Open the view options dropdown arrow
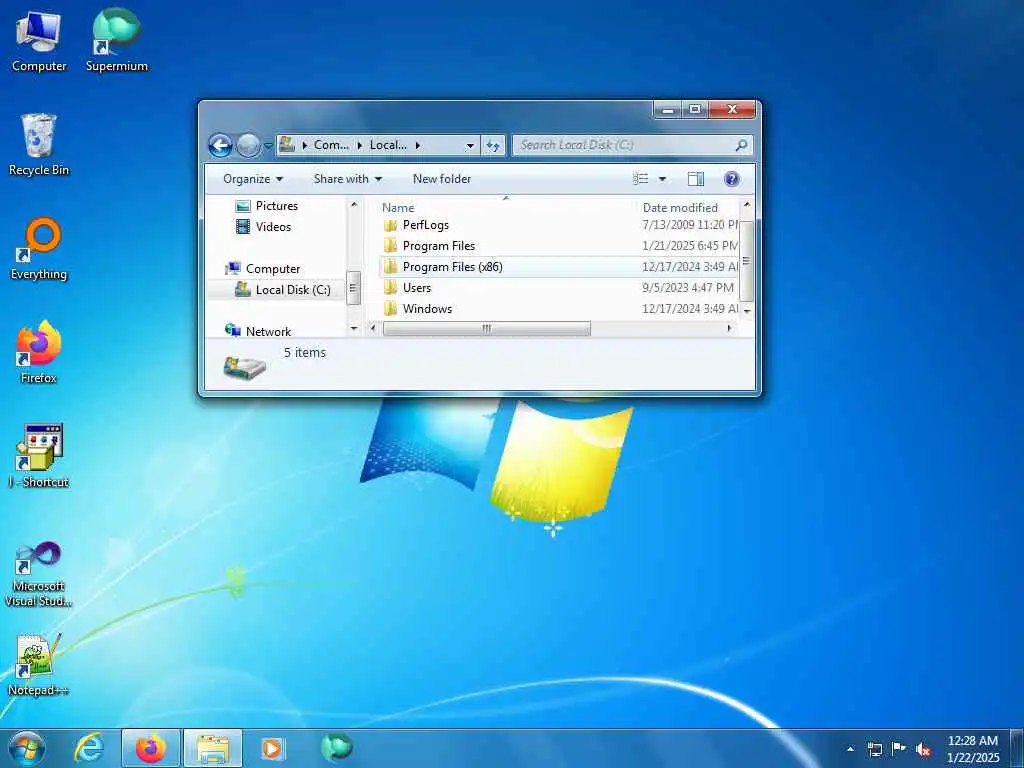Image resolution: width=1024 pixels, height=768 pixels. pos(662,179)
